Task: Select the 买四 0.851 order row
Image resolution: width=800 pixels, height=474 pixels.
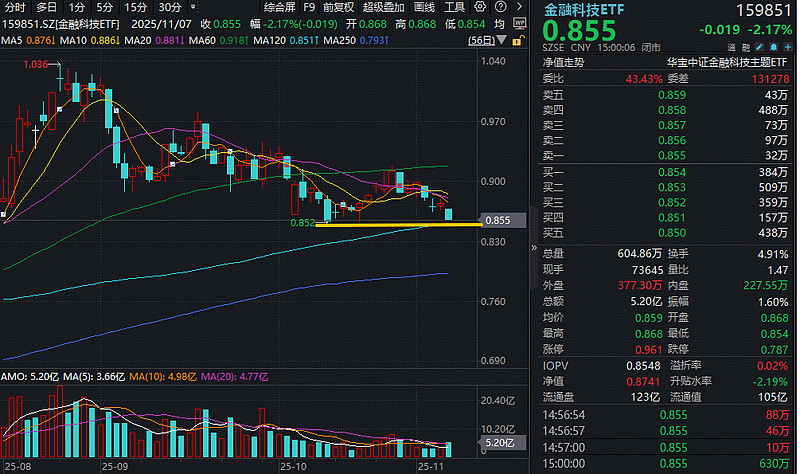Action: coord(665,218)
